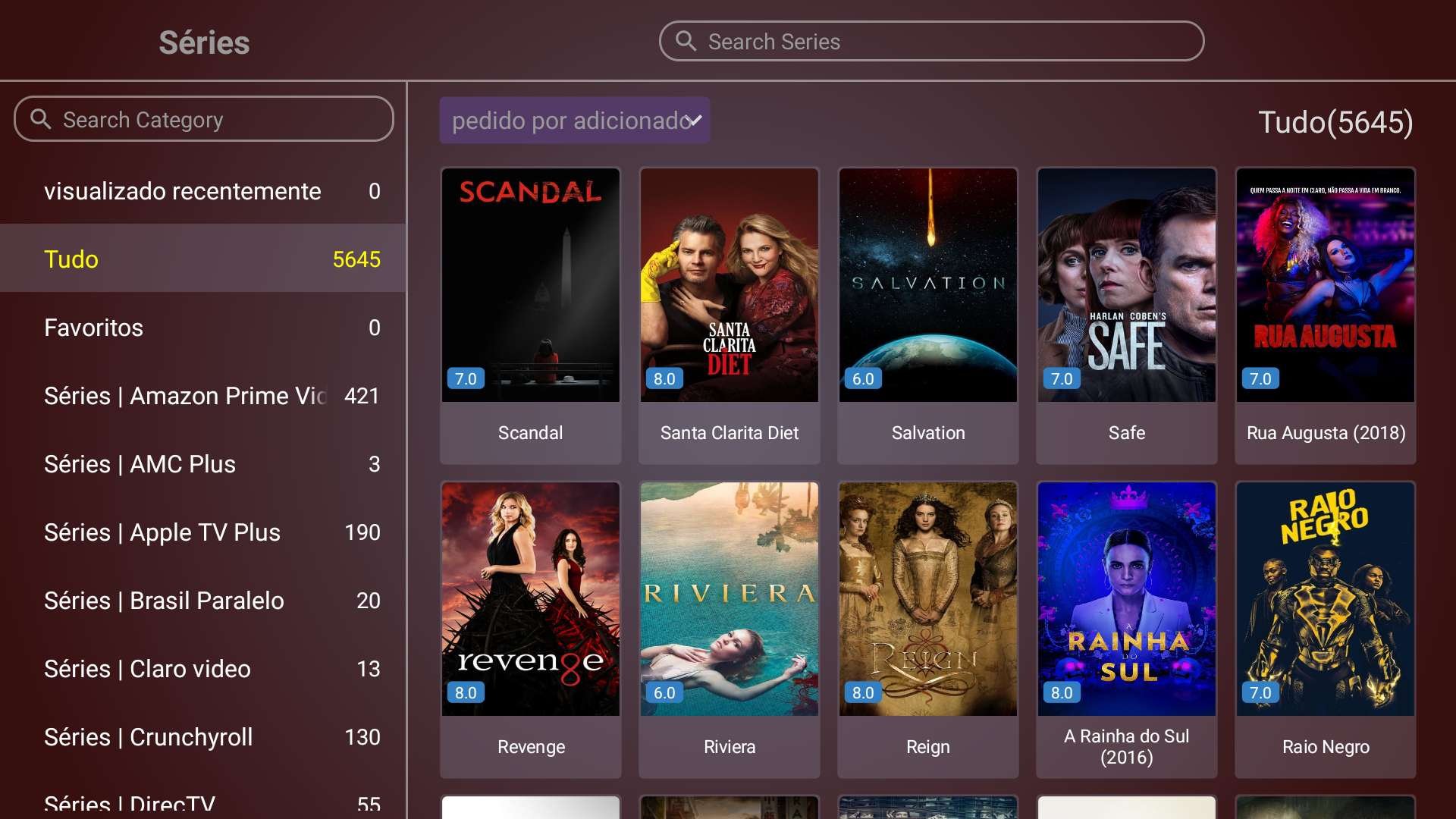Click the sort dropdown chevron arrow
1456x819 pixels.
pyautogui.click(x=695, y=121)
